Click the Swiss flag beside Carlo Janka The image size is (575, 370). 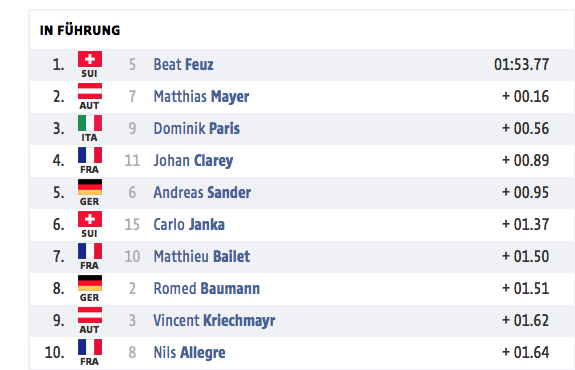pyautogui.click(x=90, y=219)
